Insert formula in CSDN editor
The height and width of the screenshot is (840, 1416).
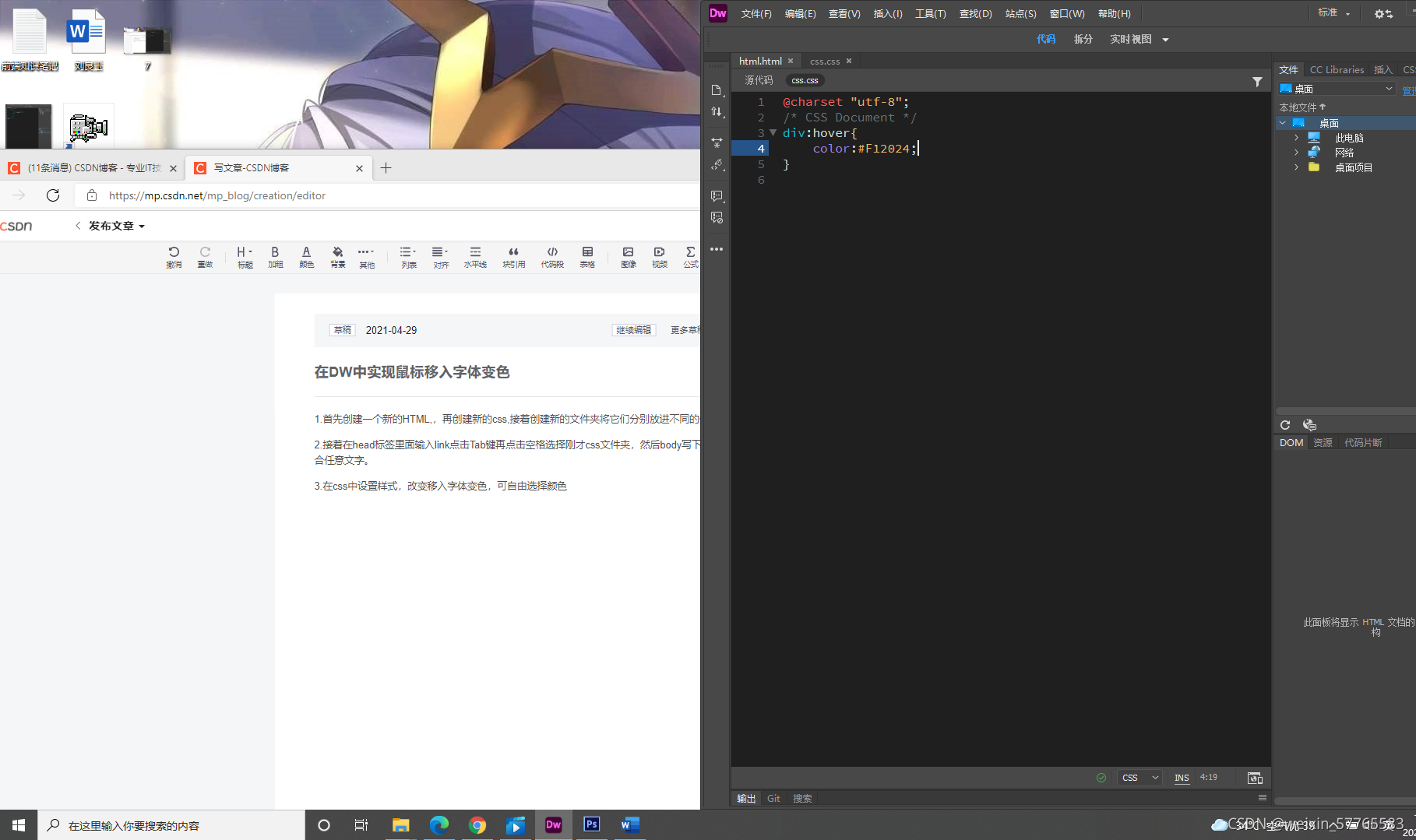pos(690,256)
